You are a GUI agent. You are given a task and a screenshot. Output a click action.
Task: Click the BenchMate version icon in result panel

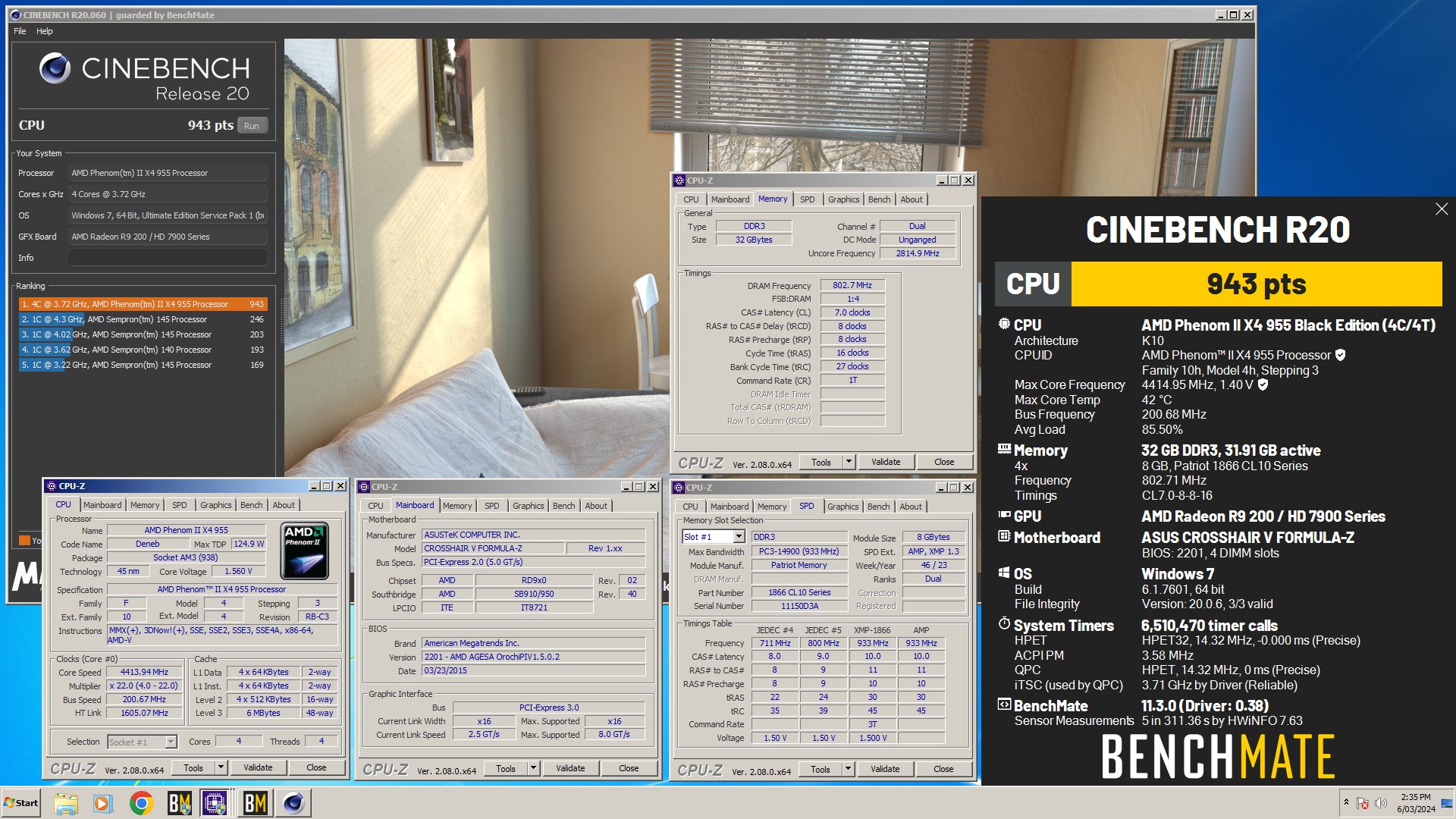click(x=1004, y=704)
